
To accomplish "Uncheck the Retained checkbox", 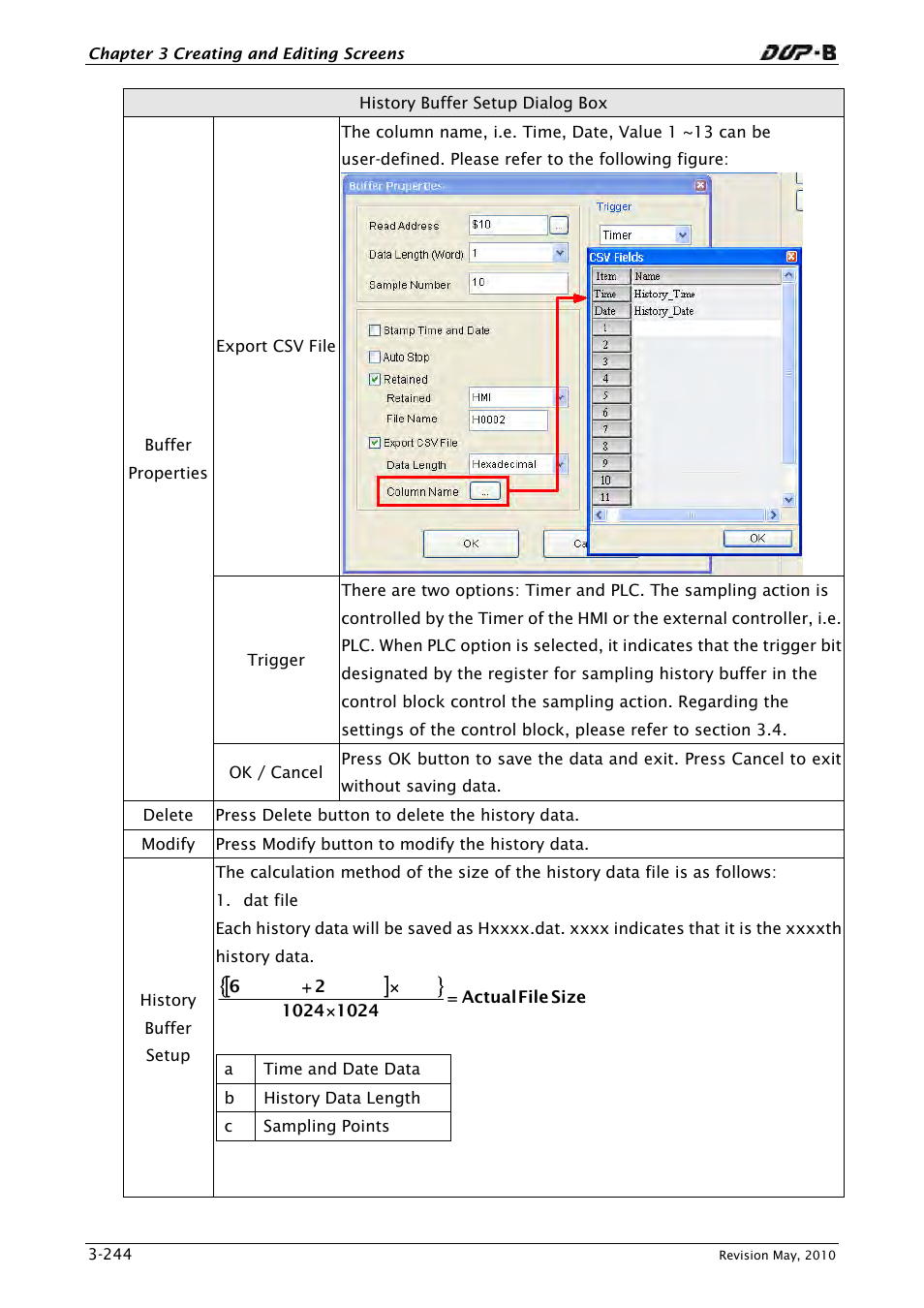I will coord(374,379).
